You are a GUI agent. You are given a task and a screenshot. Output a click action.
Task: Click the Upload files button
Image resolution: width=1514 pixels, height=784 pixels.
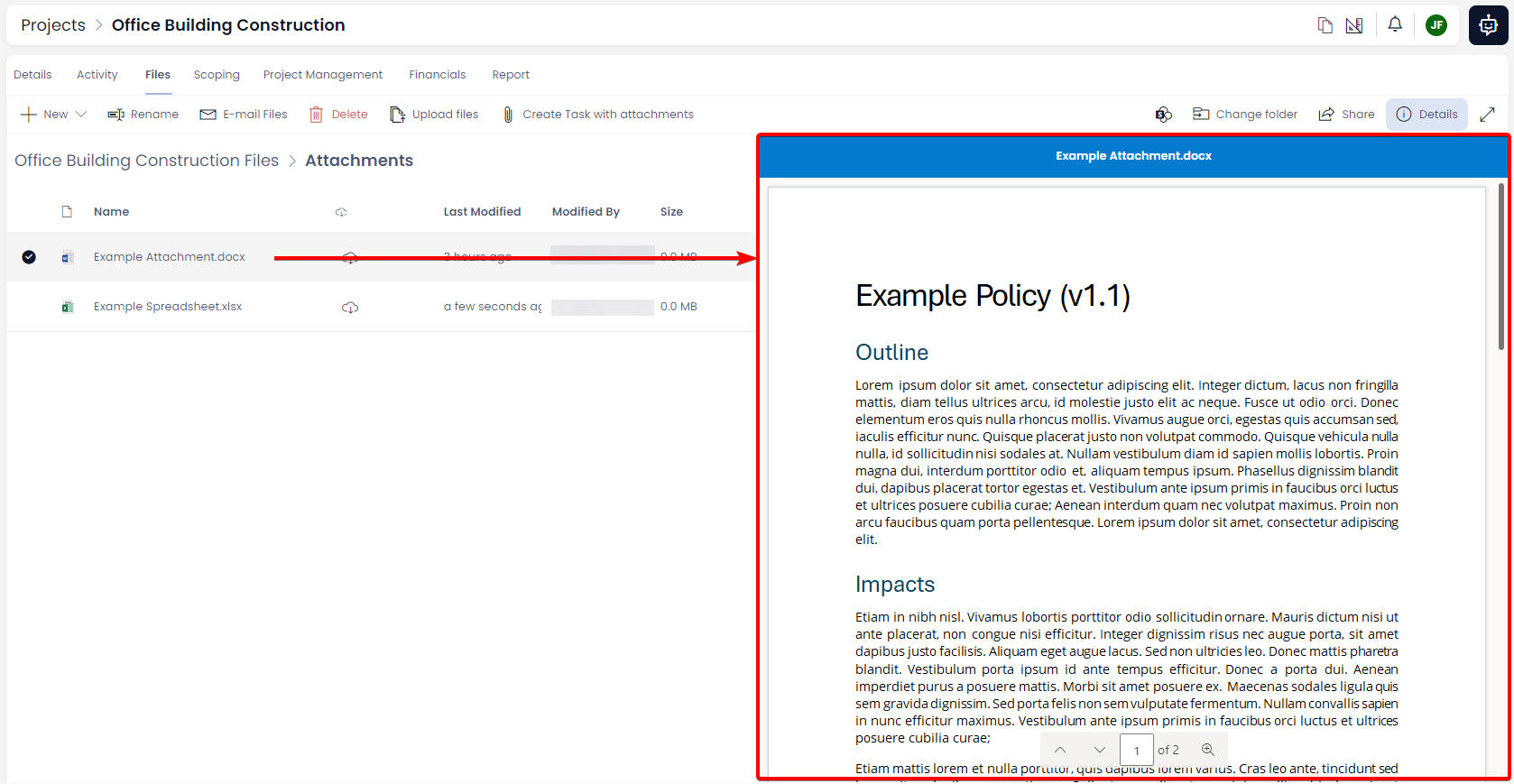click(434, 115)
